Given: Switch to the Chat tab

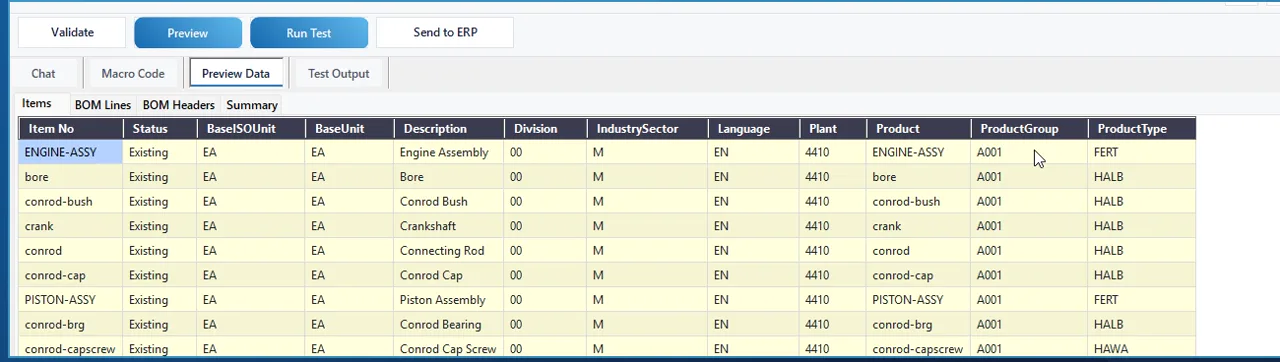Looking at the screenshot, I should pyautogui.click(x=43, y=73).
